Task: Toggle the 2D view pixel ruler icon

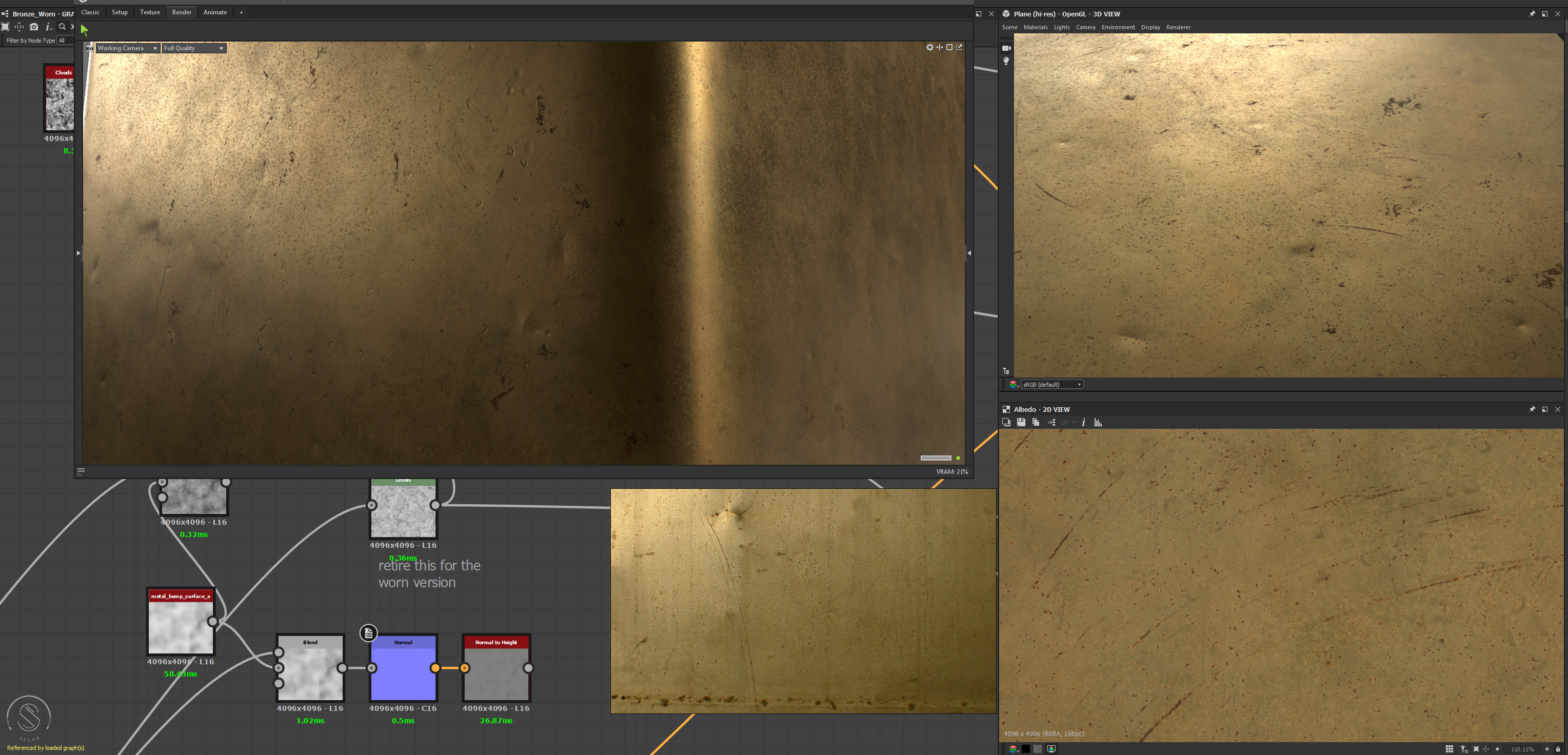Action: tap(1464, 749)
